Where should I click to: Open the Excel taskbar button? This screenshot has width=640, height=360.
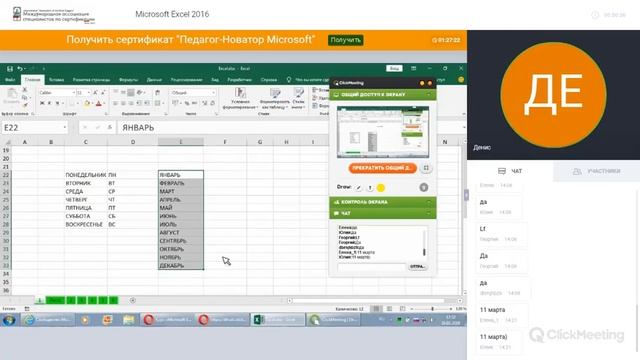(x=278, y=320)
